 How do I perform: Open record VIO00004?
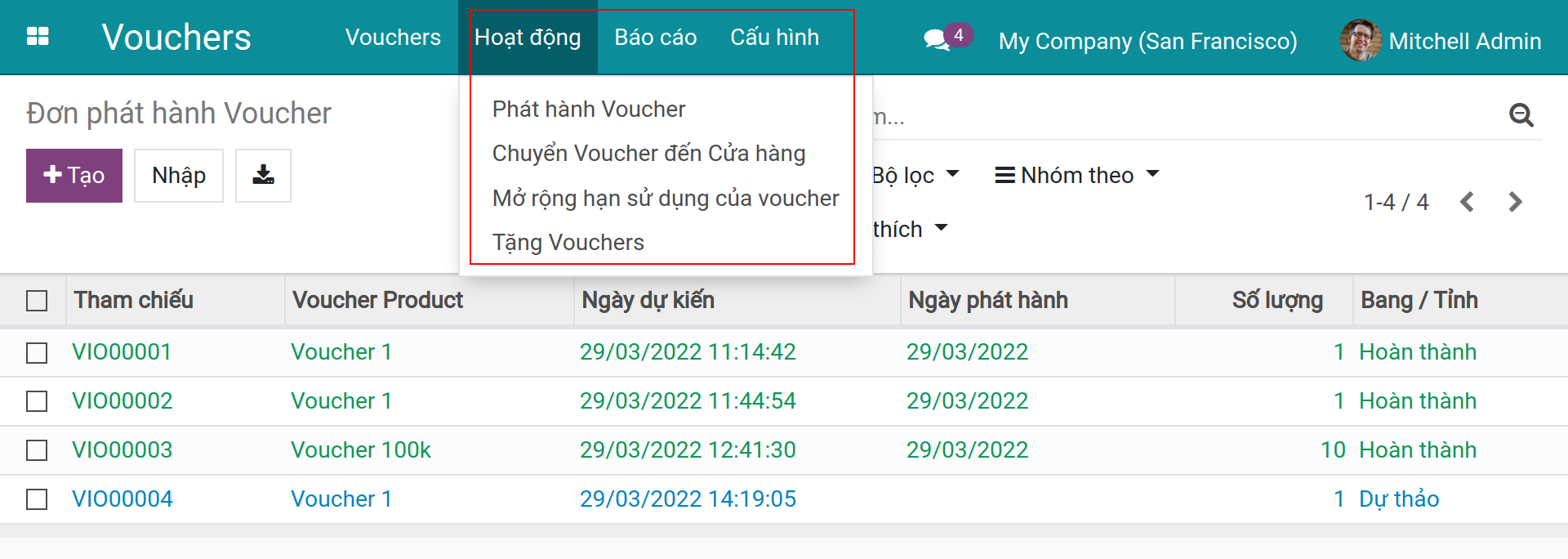coord(122,499)
